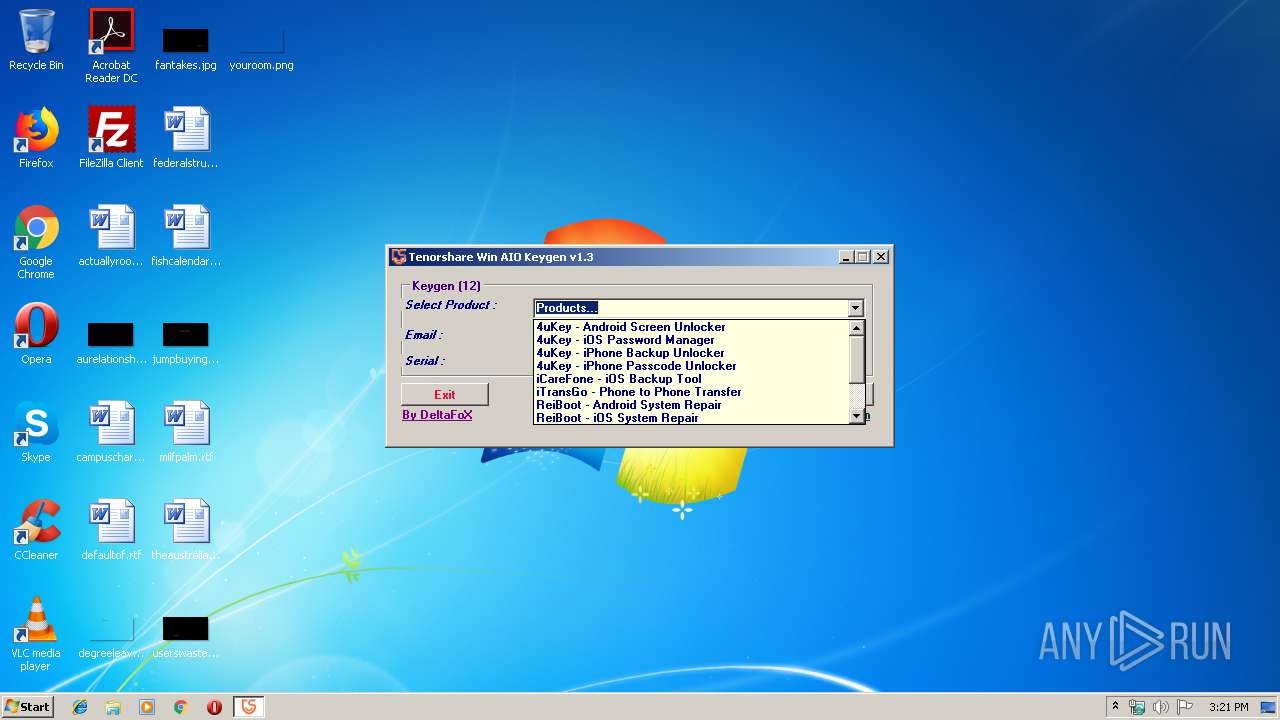Click the Exit button in Keygen

pos(445,394)
